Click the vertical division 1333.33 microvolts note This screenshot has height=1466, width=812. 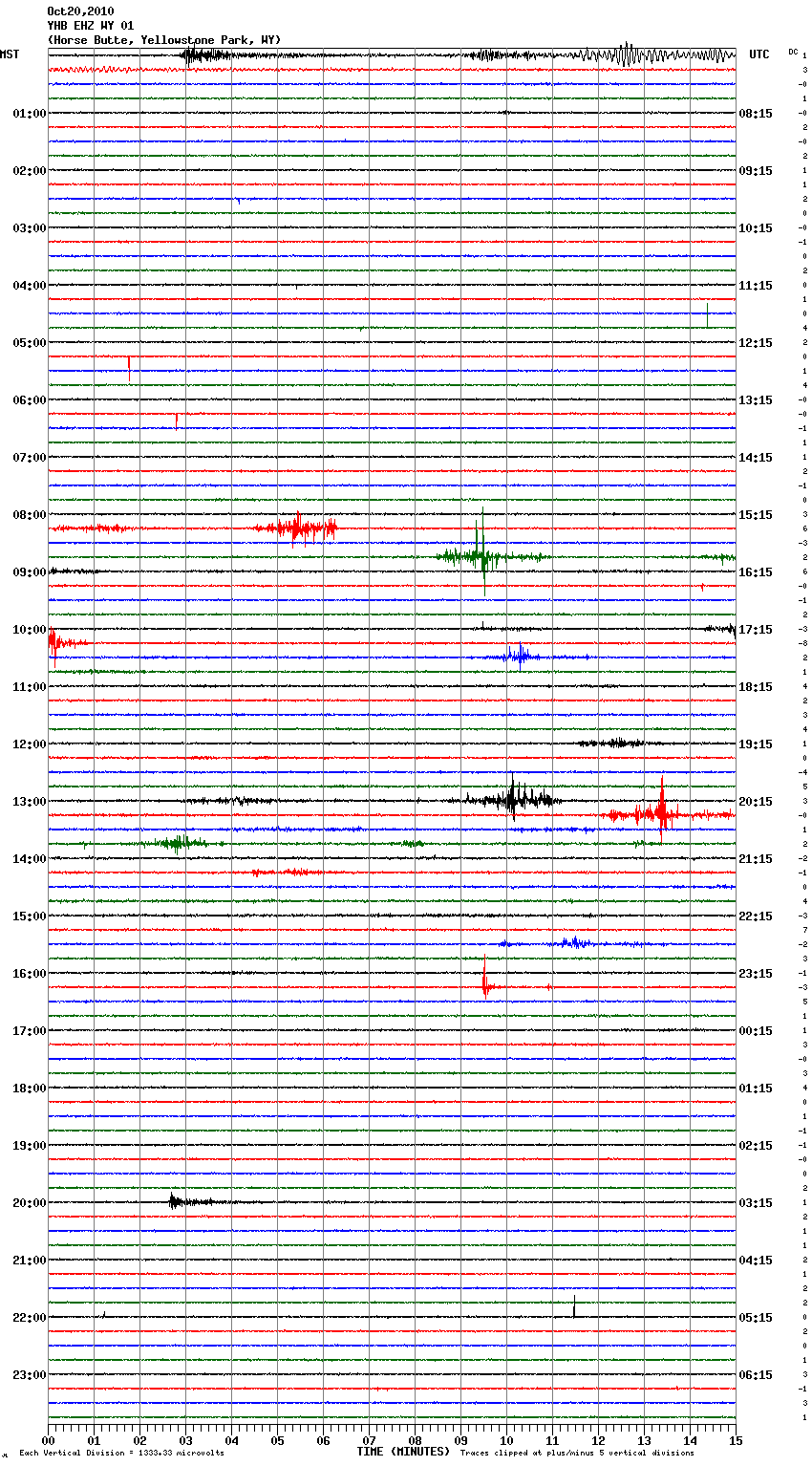tap(121, 1453)
